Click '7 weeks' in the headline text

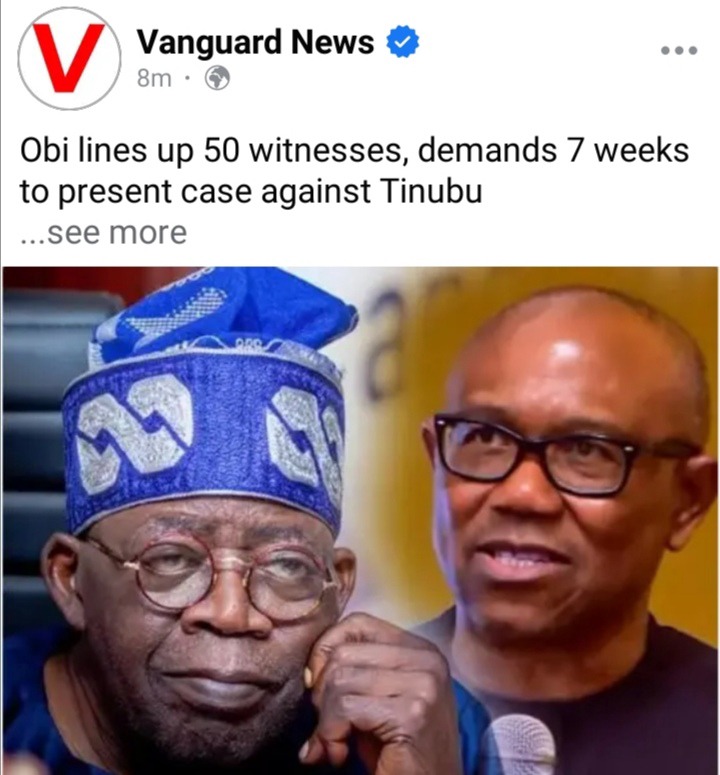pyautogui.click(x=628, y=150)
